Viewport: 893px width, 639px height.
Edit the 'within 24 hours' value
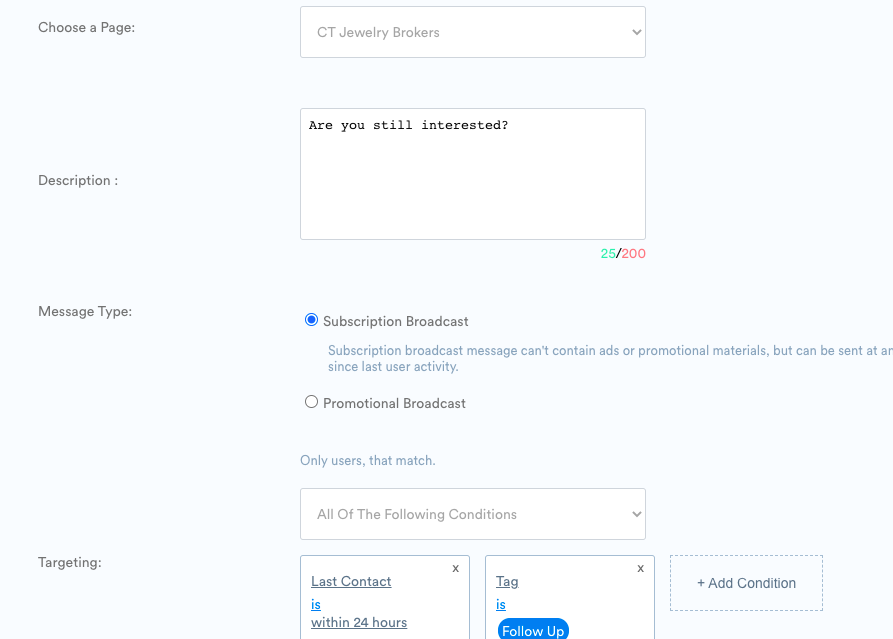[x=359, y=622]
